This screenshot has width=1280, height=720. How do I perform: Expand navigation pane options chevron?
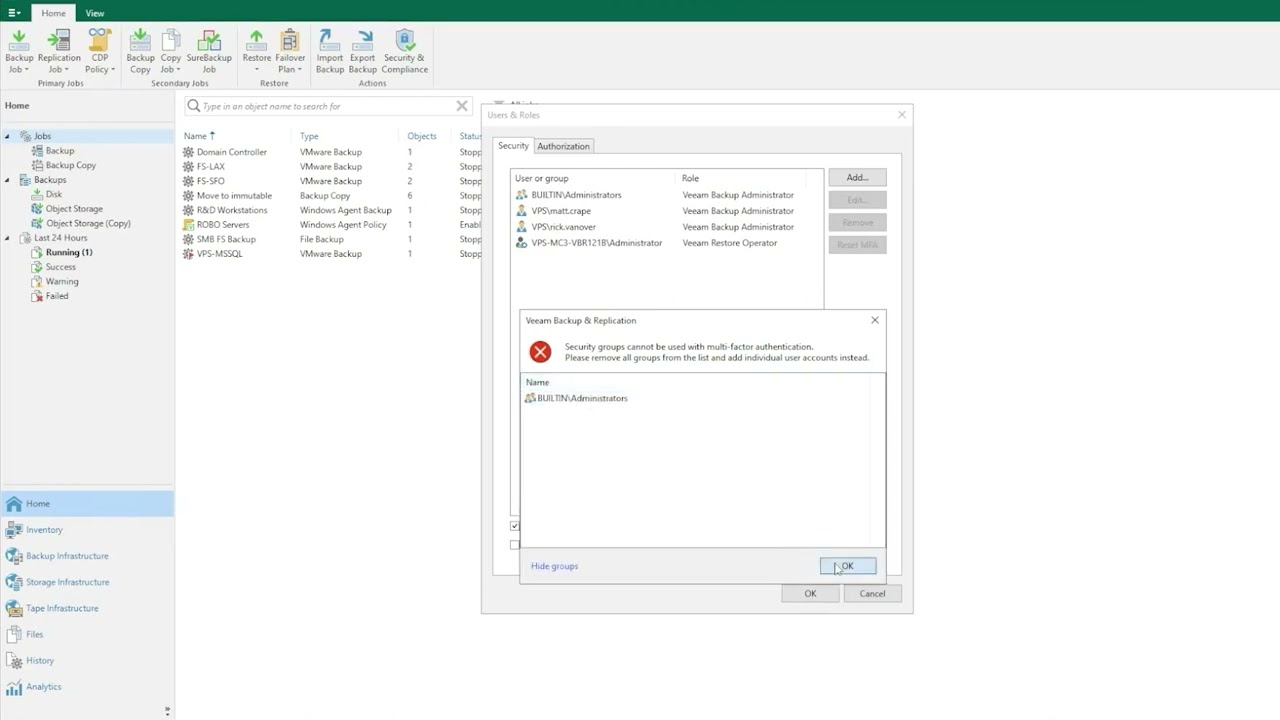pos(167,711)
